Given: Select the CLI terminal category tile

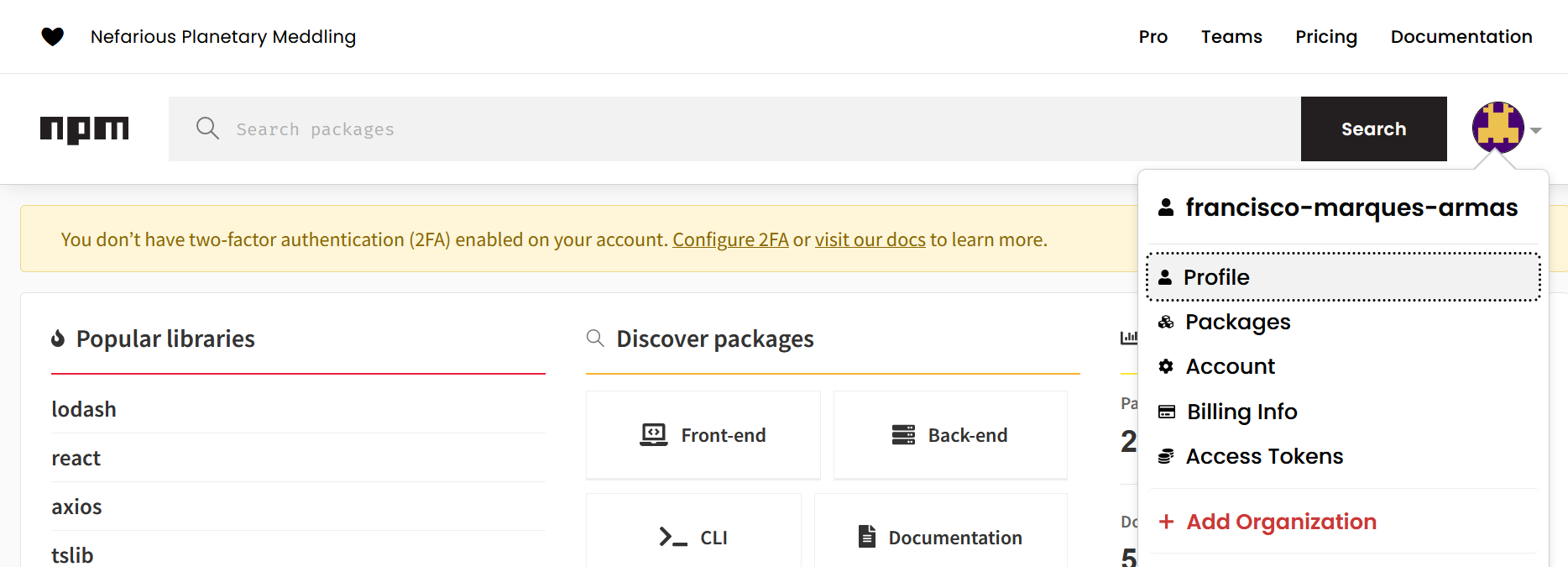Looking at the screenshot, I should point(693,537).
